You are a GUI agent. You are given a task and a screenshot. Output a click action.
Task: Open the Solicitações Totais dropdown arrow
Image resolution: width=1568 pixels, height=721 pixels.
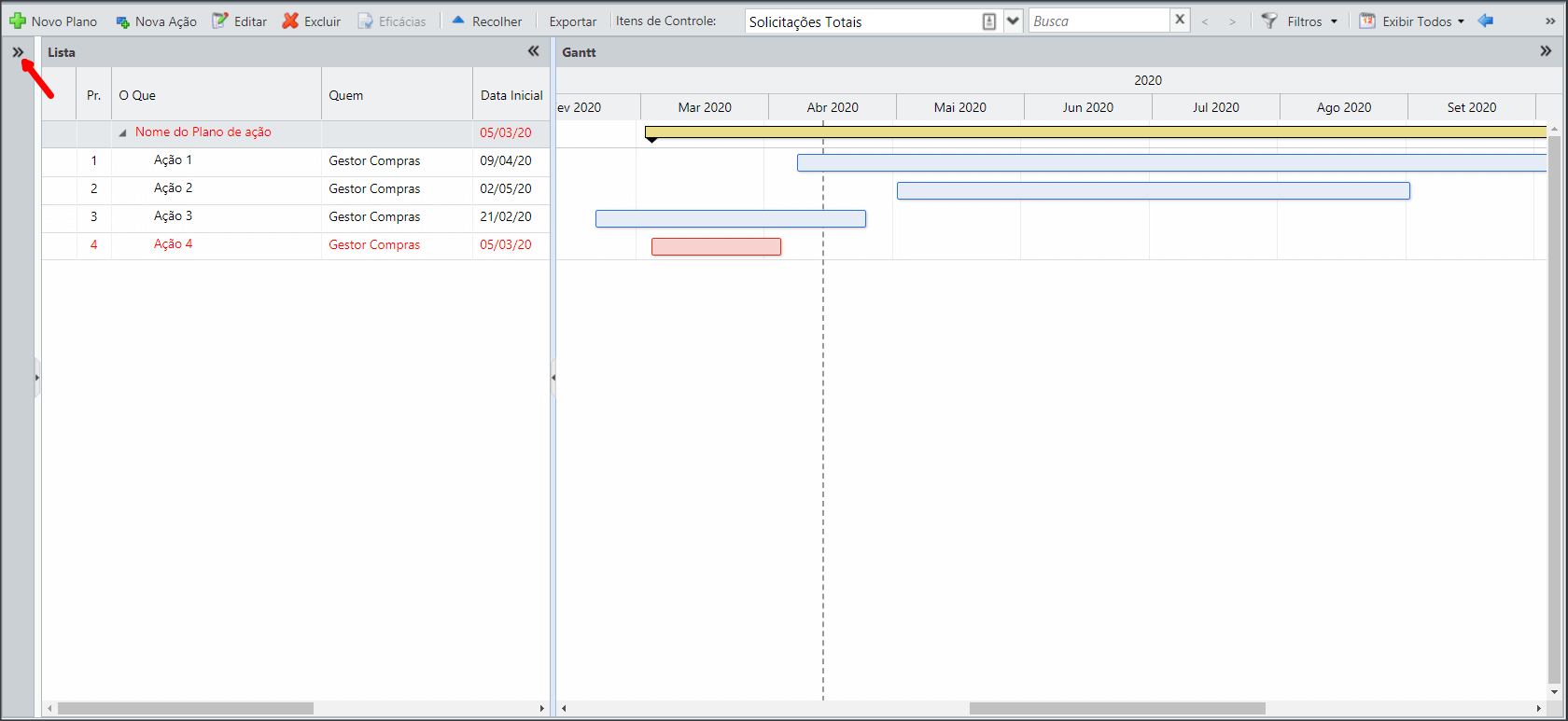pos(1013,21)
